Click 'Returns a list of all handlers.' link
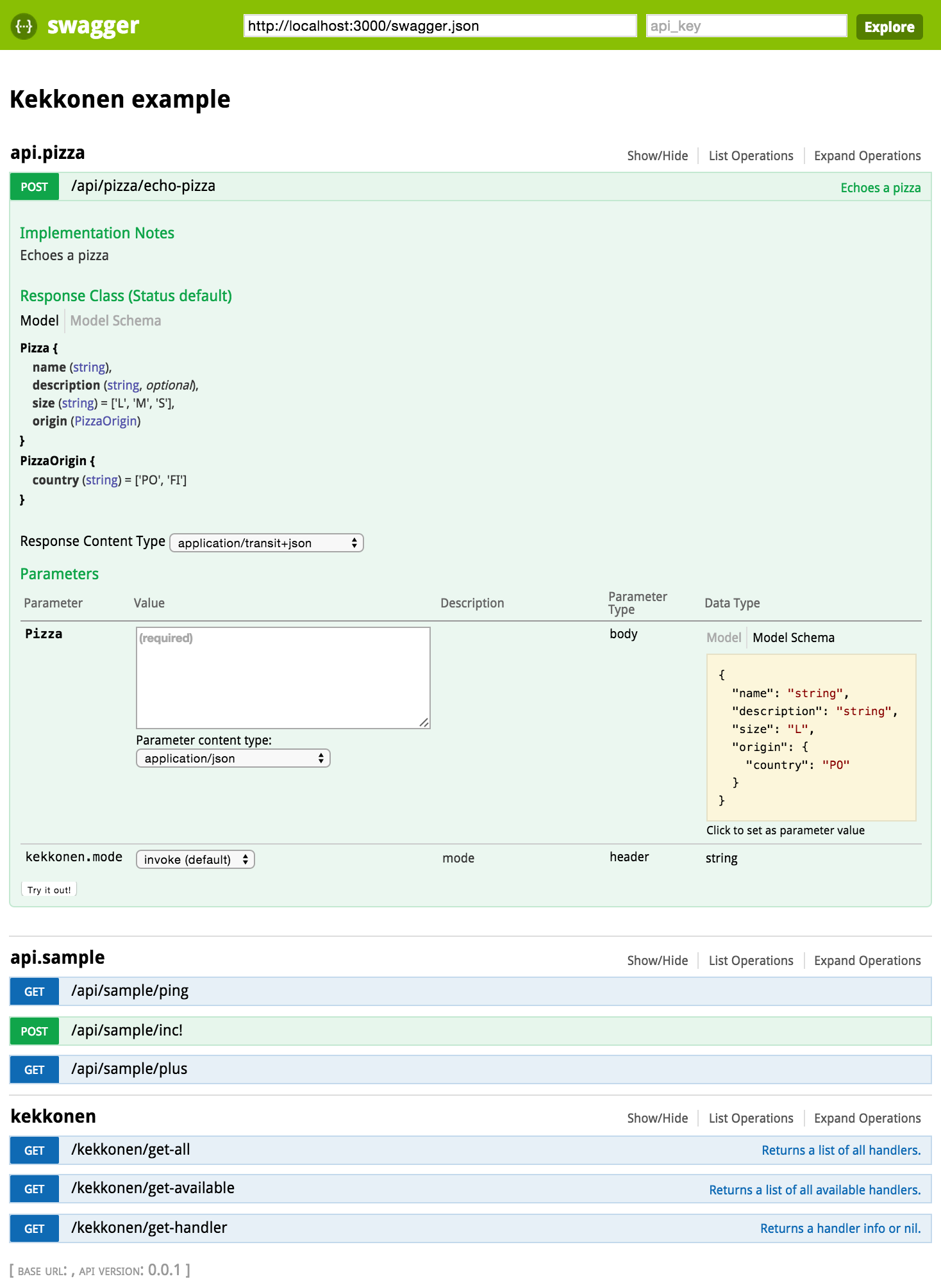Image resolution: width=941 pixels, height=1288 pixels. (x=841, y=1150)
